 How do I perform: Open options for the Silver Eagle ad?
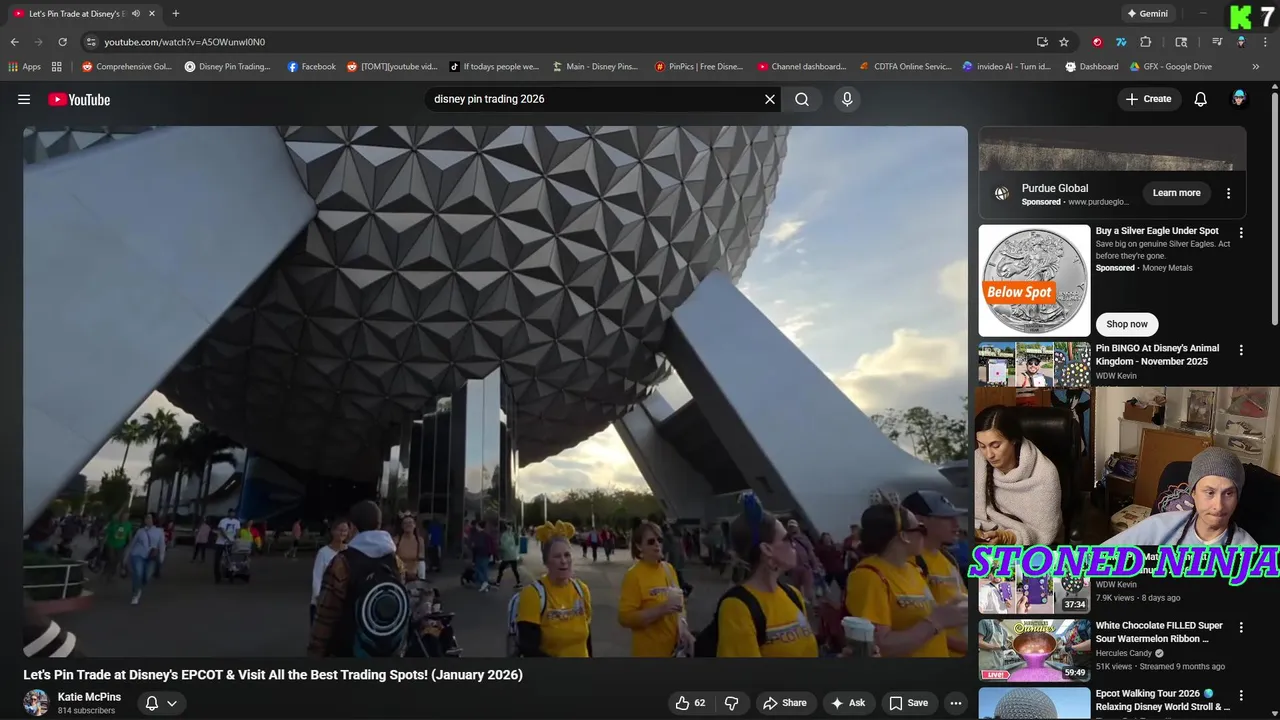coord(1241,233)
